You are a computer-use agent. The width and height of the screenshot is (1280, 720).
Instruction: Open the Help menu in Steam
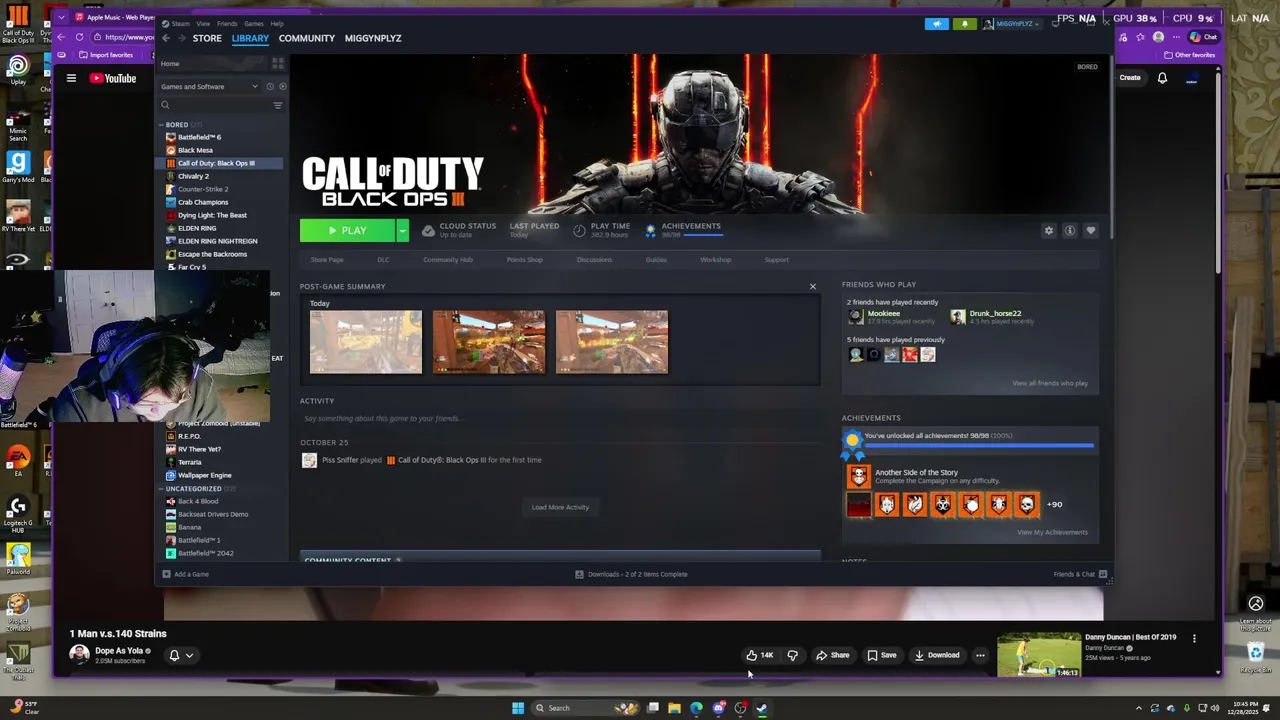coord(277,23)
